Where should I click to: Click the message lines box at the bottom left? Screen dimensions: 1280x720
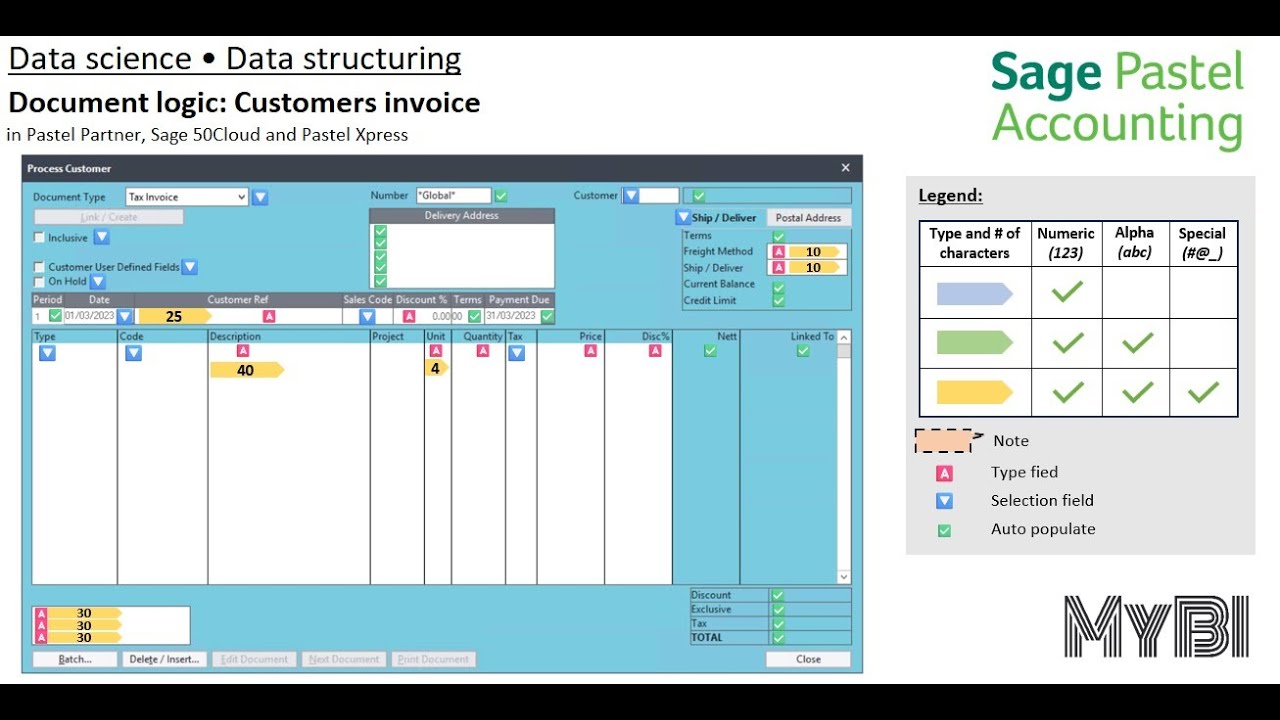point(111,626)
